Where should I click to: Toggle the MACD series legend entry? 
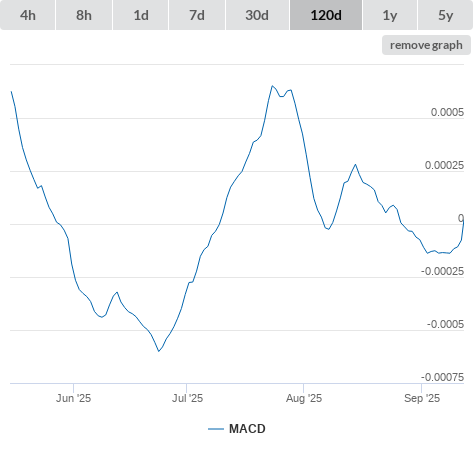click(237, 429)
